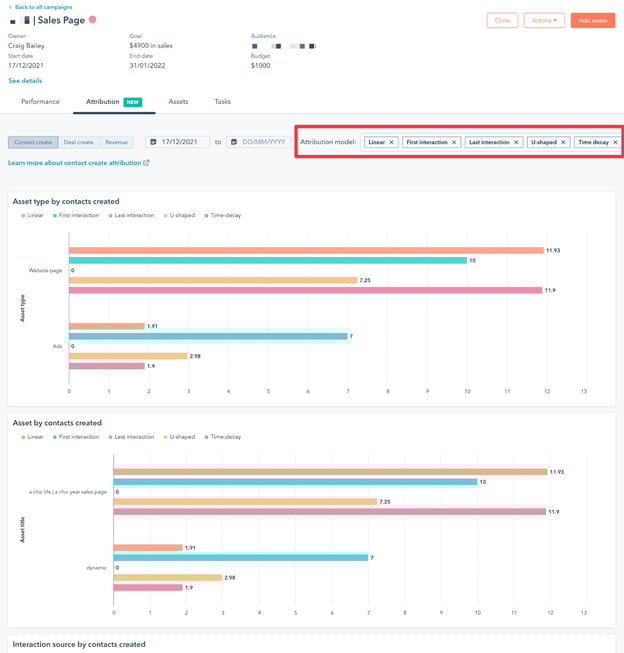
Task: Remove the First interaction model tag
Action: (x=454, y=143)
